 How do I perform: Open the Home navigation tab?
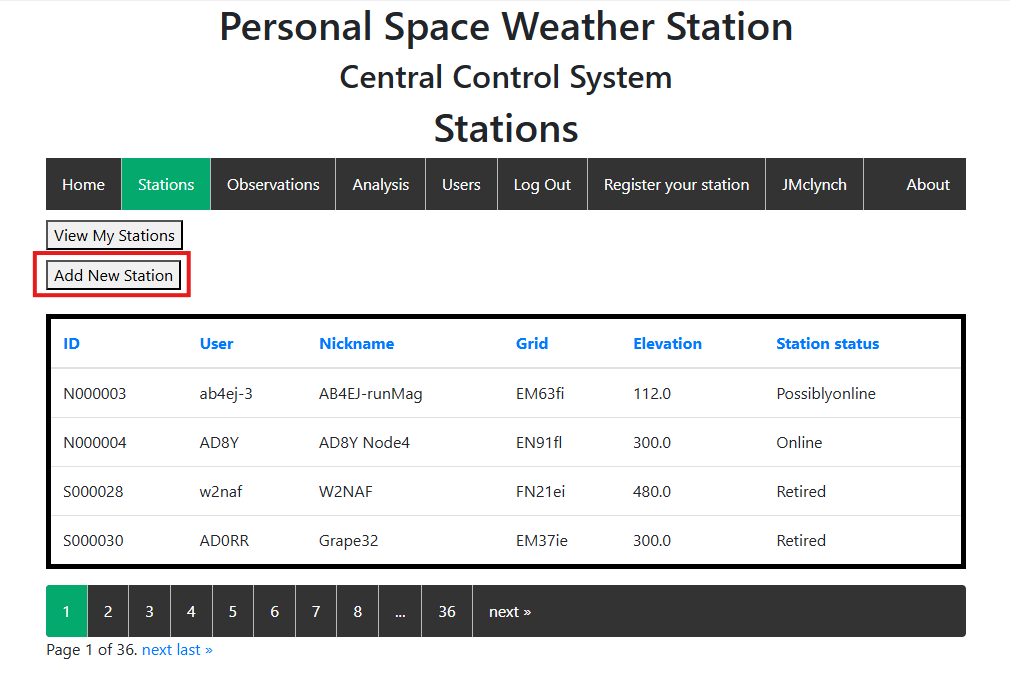(x=83, y=184)
